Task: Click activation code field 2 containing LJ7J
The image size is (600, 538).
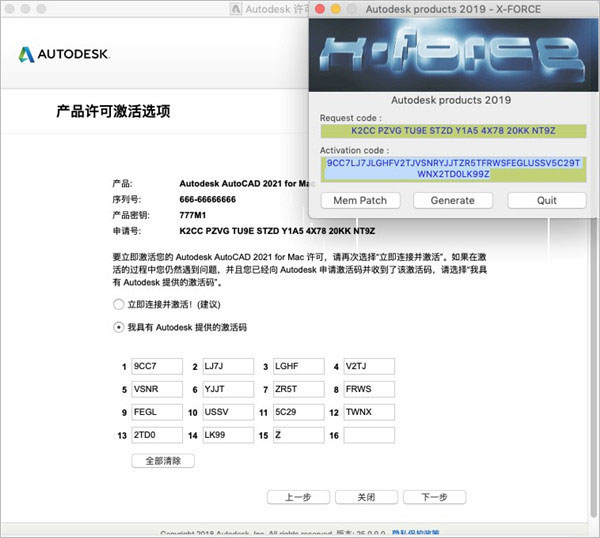Action: tap(228, 366)
